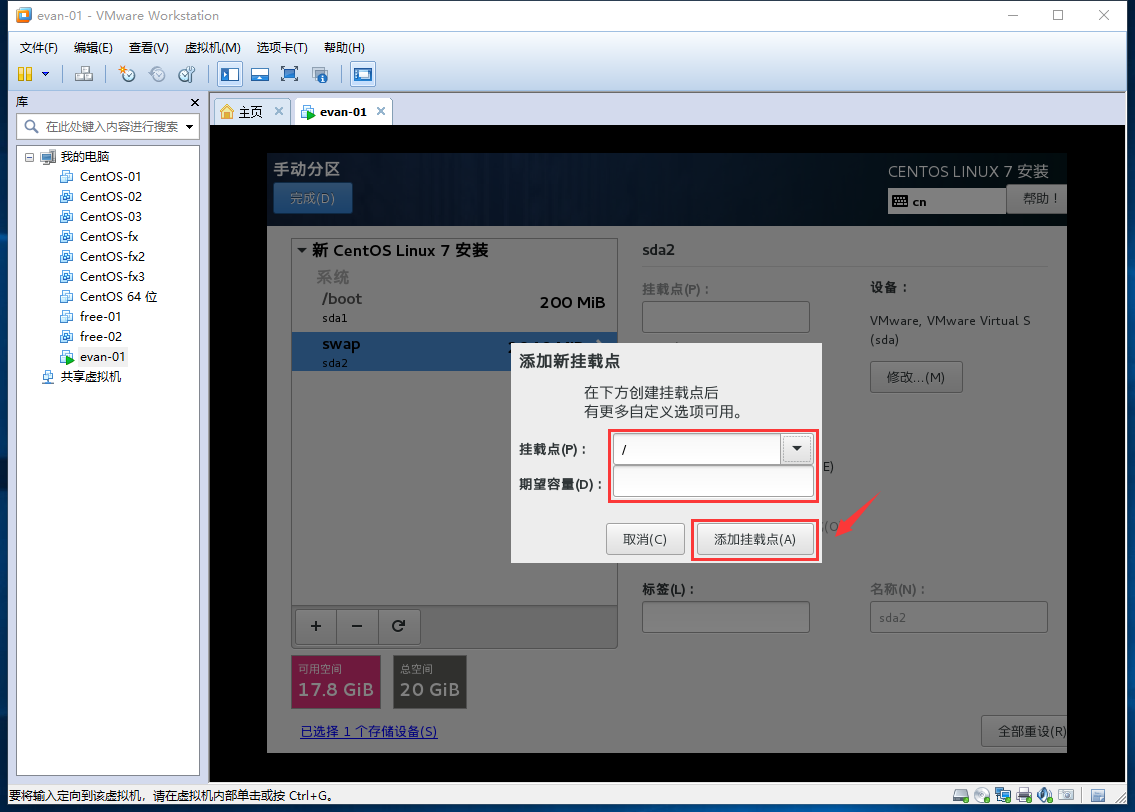Viewport: 1135px width, 812px height.
Task: Click the 帮助! button in installer
Action: [1037, 199]
